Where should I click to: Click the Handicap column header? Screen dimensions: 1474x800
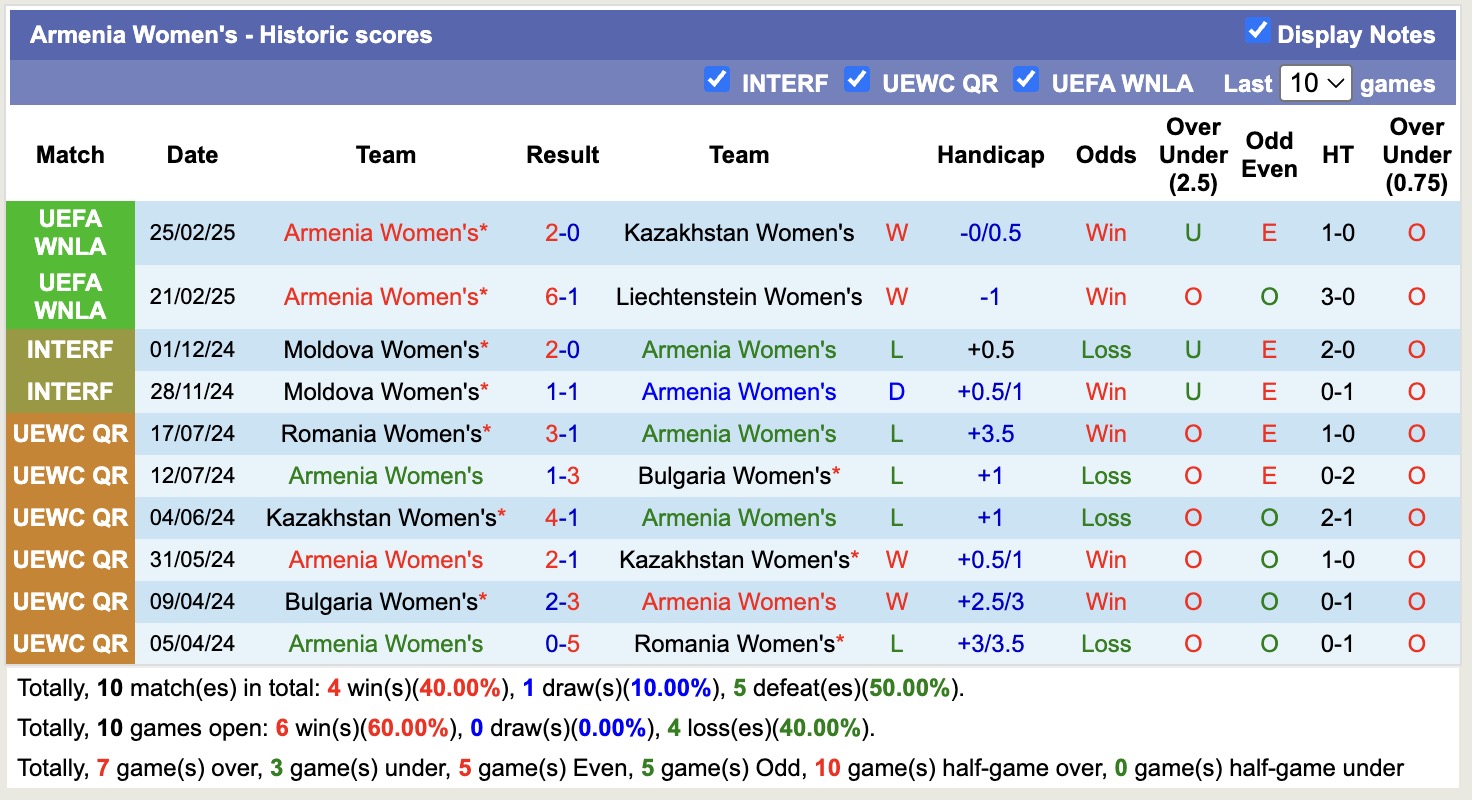(x=990, y=155)
